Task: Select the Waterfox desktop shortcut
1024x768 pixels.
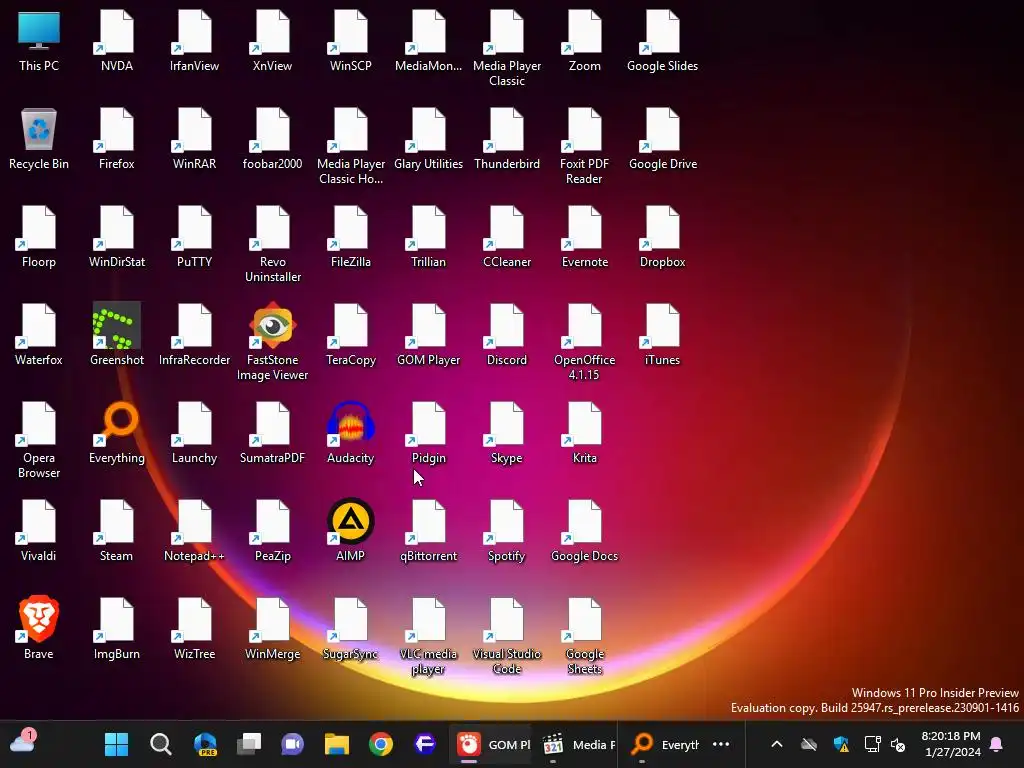Action: coord(39,334)
